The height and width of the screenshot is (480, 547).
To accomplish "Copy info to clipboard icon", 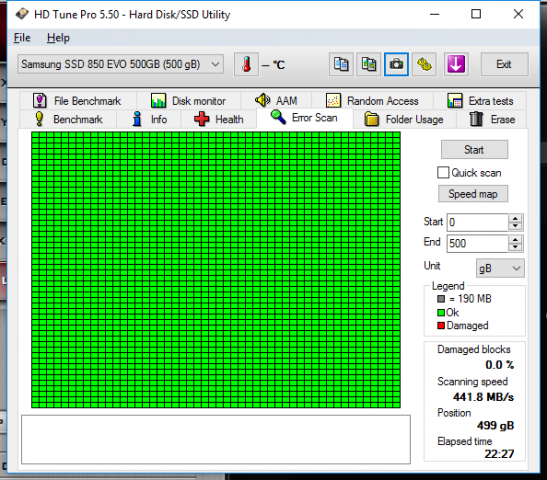I will pos(341,64).
